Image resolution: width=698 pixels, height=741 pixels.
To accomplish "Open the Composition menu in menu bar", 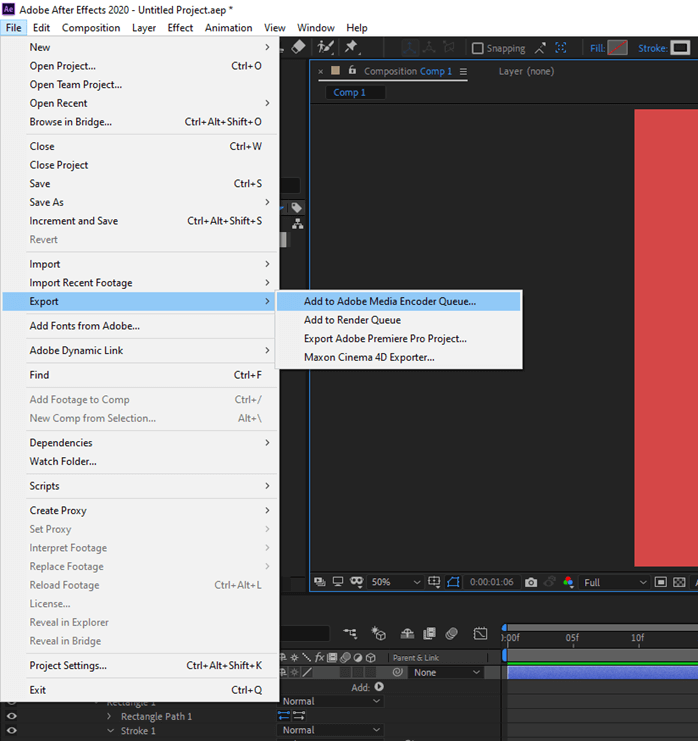I will pyautogui.click(x=91, y=28).
